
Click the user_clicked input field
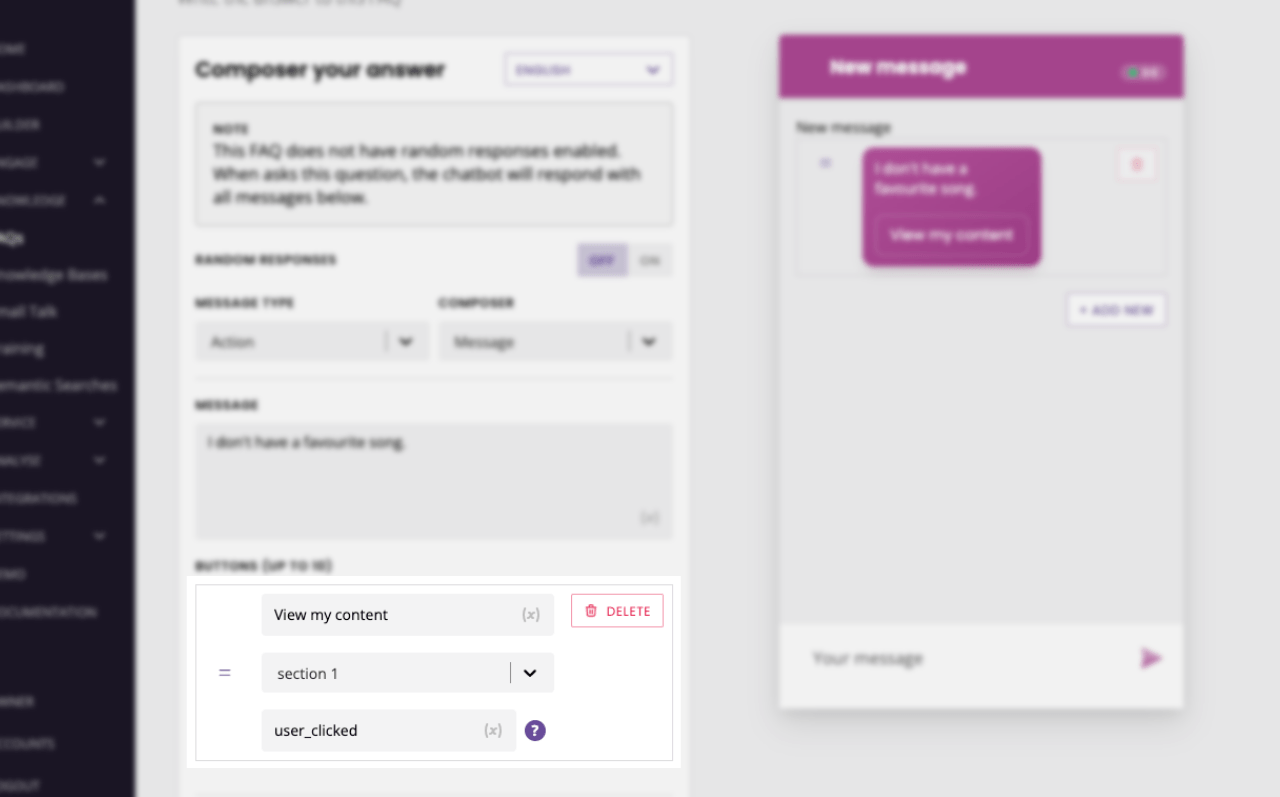389,731
